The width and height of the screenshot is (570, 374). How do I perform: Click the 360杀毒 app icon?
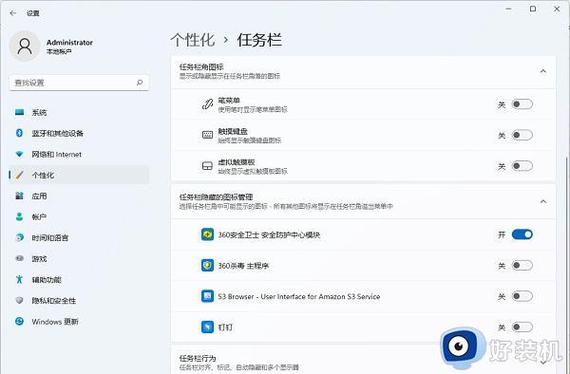tap(208, 265)
